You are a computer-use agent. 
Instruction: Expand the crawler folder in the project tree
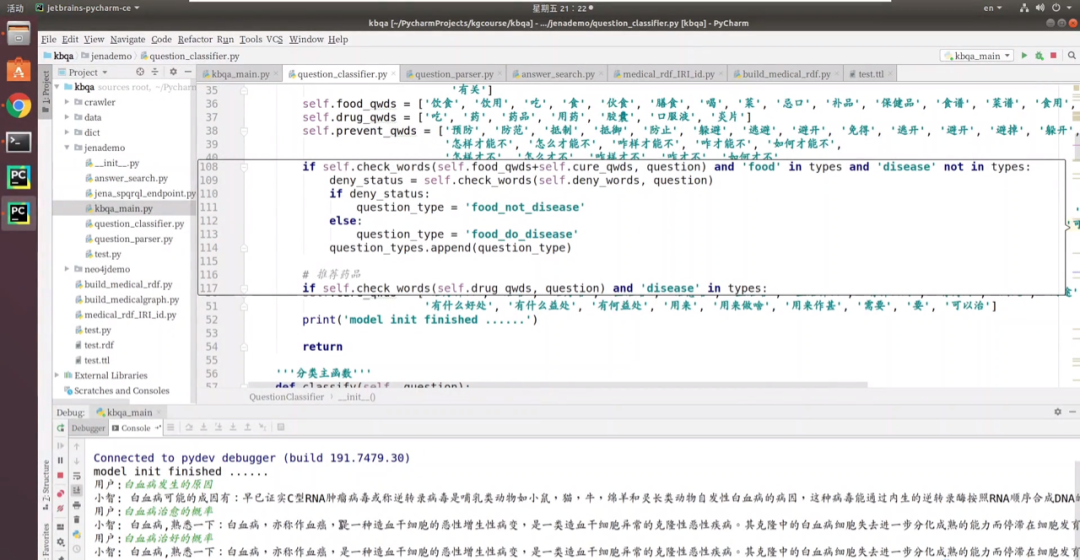pyautogui.click(x=65, y=102)
